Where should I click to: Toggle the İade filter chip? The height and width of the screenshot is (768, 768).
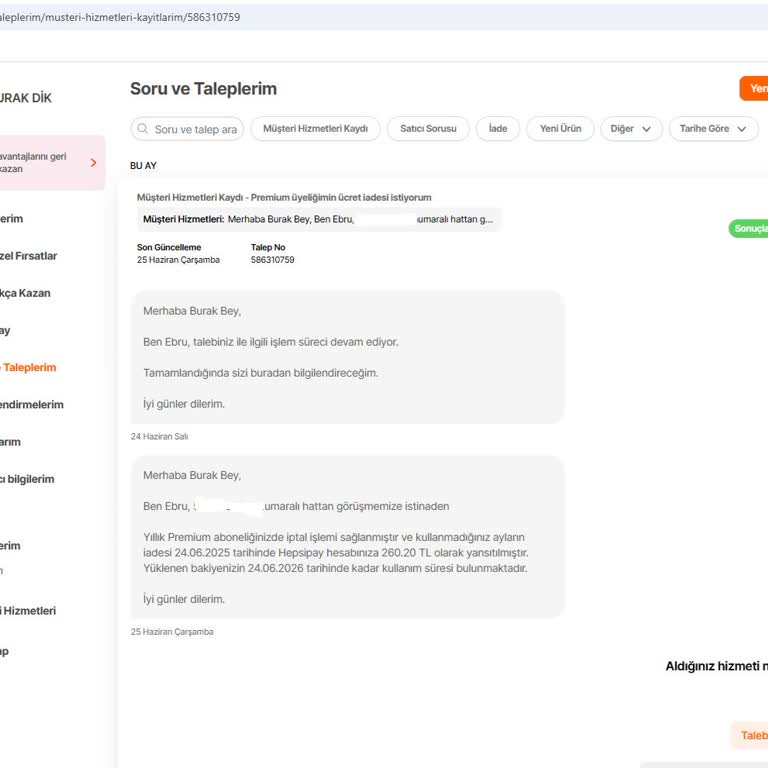(497, 129)
